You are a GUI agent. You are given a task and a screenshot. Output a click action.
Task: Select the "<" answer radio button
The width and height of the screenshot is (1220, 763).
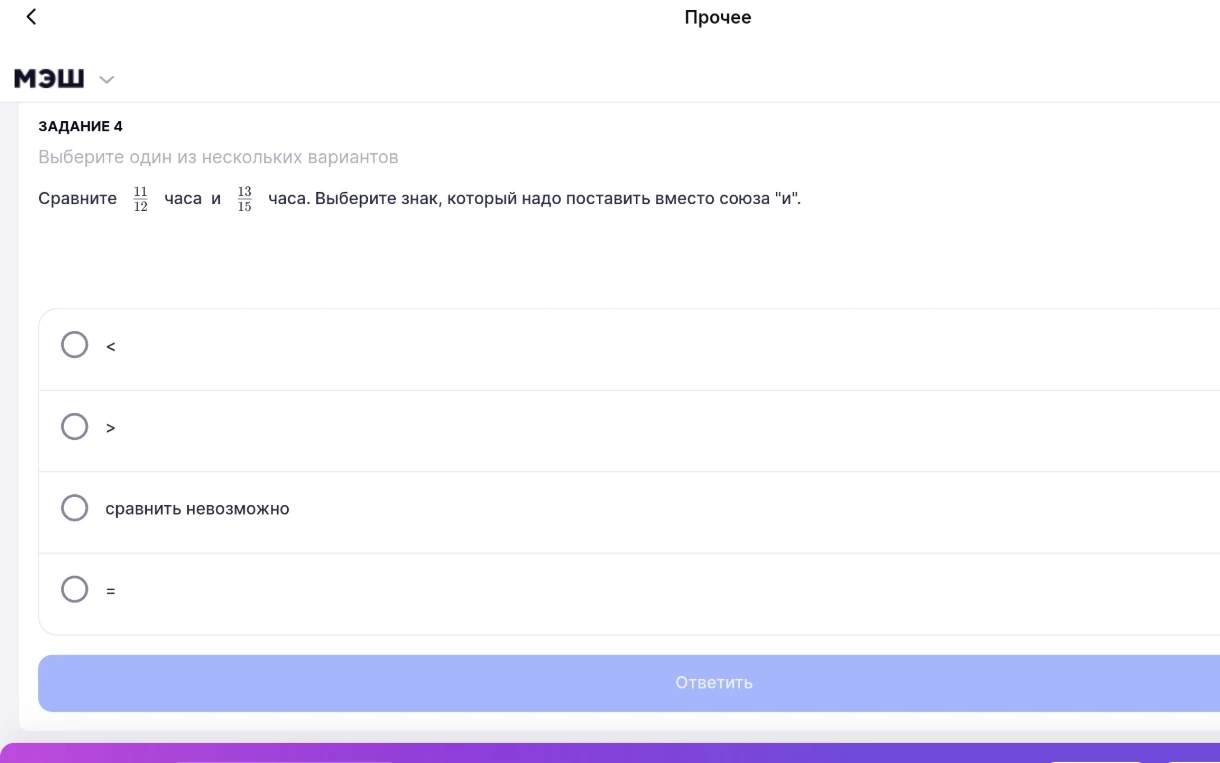[75, 345]
